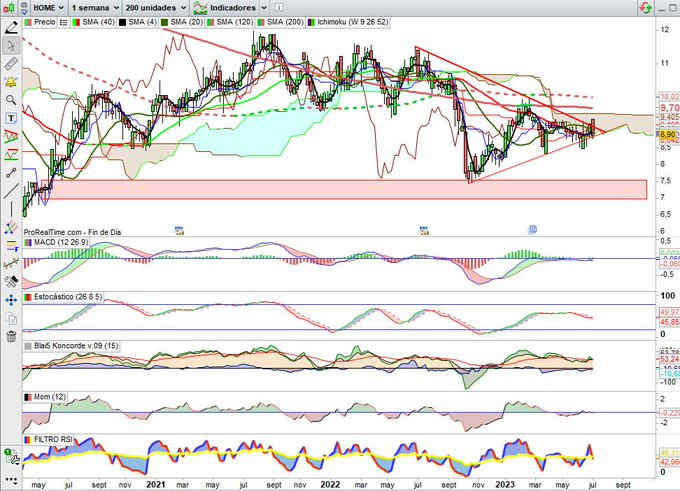Open the FILTRO RSI panel label

coord(49,439)
